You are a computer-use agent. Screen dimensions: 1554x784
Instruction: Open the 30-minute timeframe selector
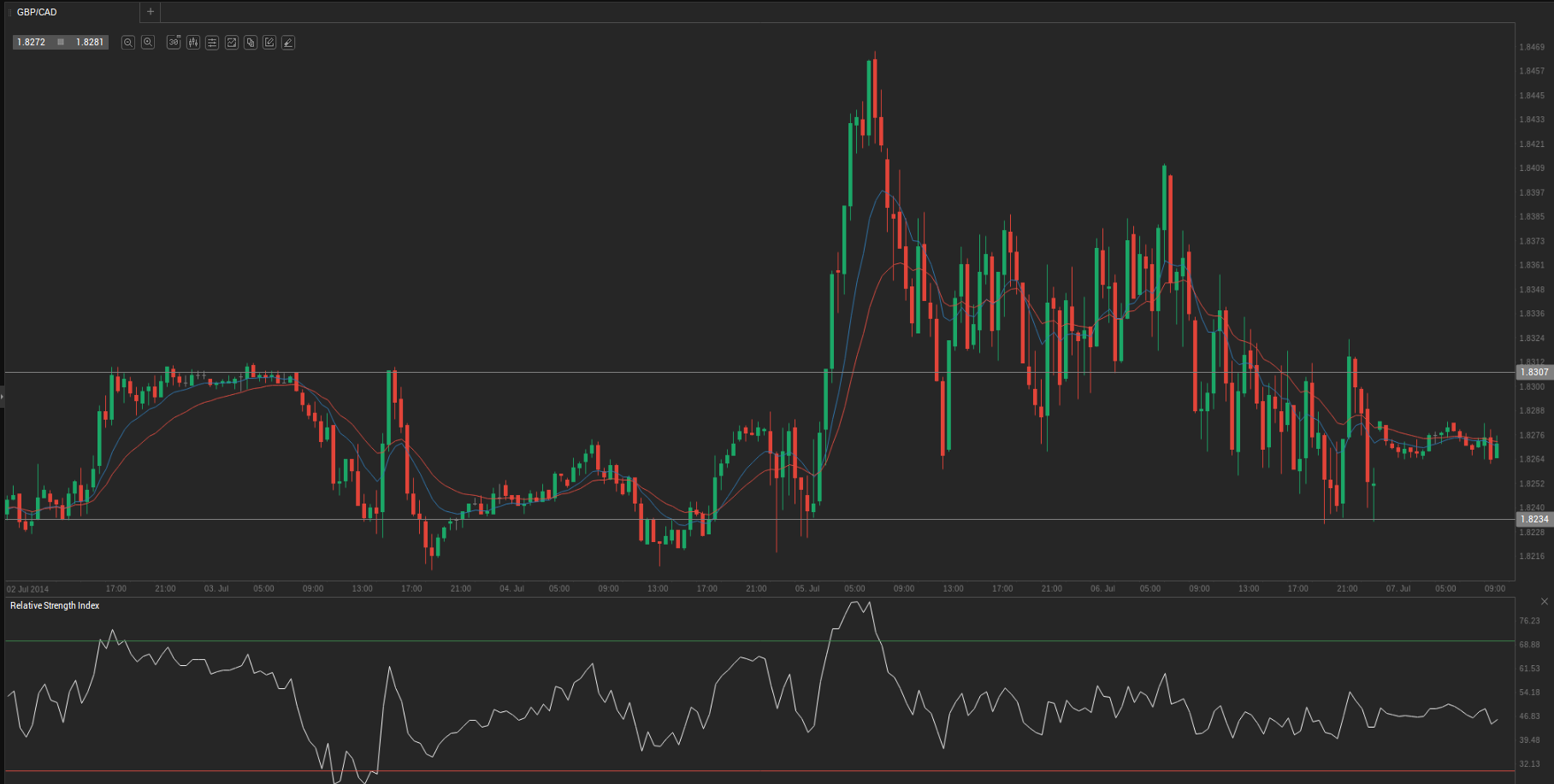click(174, 42)
